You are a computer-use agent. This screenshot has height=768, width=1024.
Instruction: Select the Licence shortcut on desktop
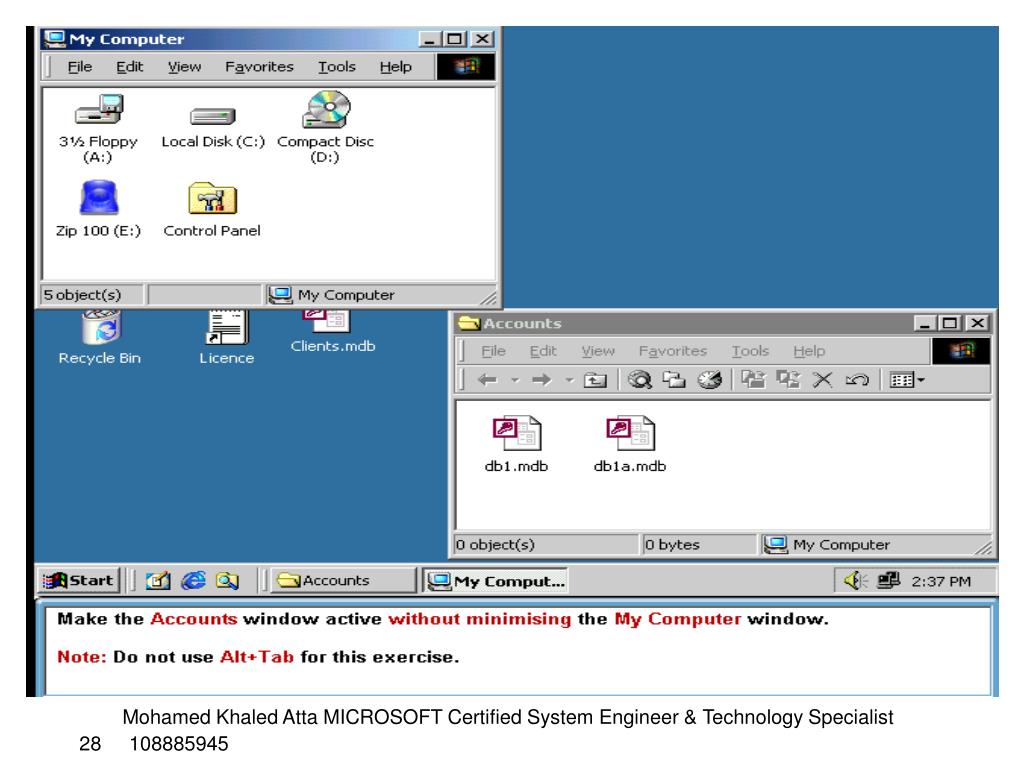tap(226, 337)
